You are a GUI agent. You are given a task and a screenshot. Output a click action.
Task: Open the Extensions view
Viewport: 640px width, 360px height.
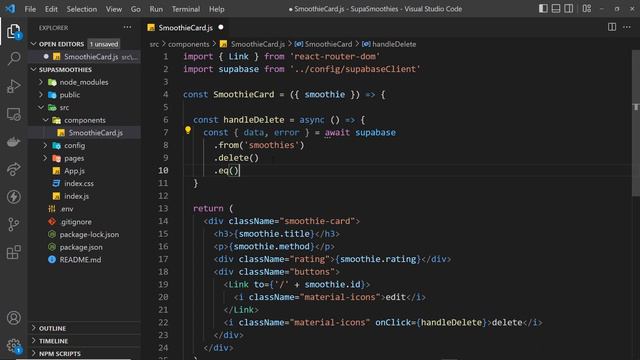(14, 252)
